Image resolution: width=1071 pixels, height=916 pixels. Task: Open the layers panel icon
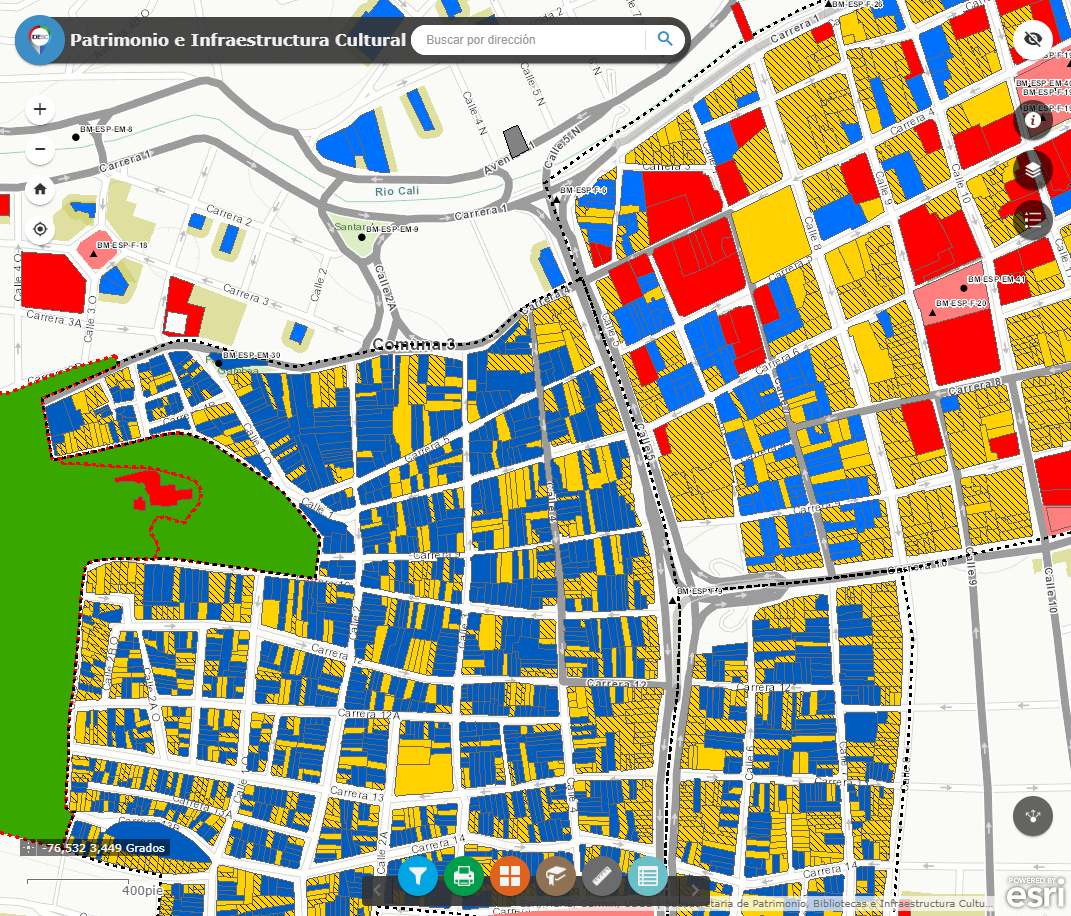pyautogui.click(x=1033, y=169)
